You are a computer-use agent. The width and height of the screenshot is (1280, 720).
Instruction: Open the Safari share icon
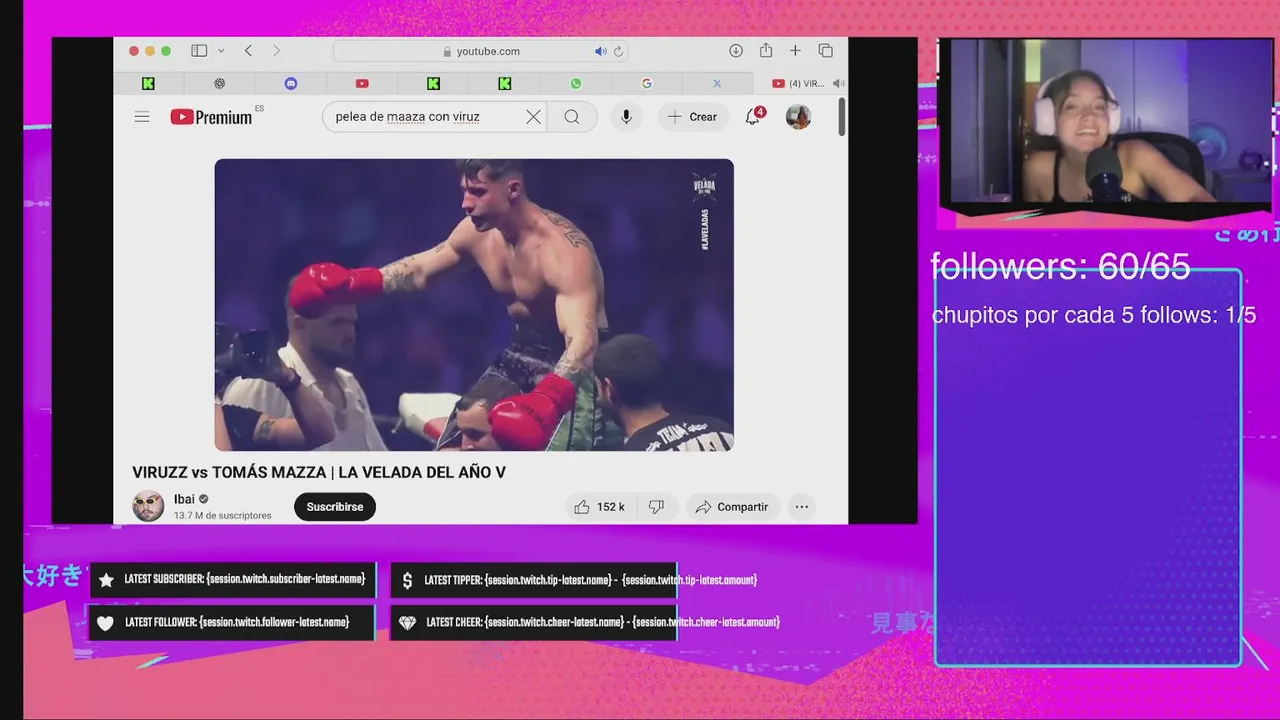click(x=766, y=51)
